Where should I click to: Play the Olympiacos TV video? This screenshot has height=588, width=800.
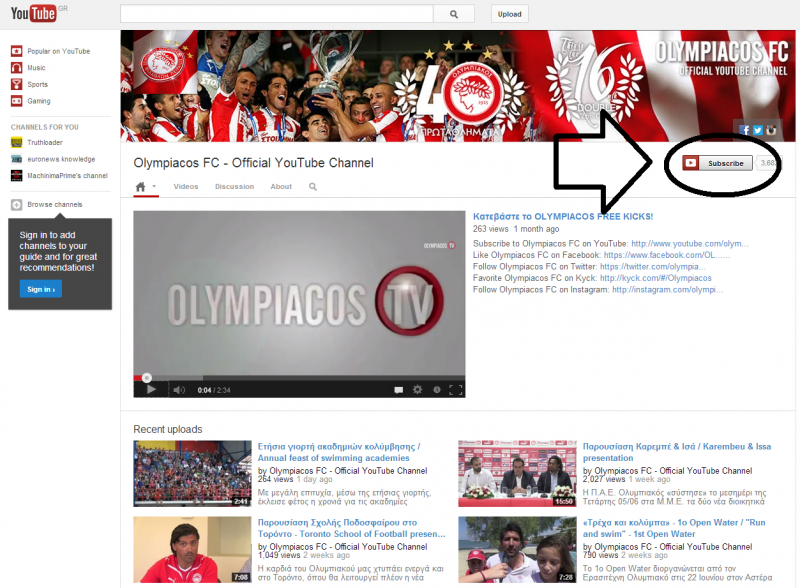(x=152, y=390)
